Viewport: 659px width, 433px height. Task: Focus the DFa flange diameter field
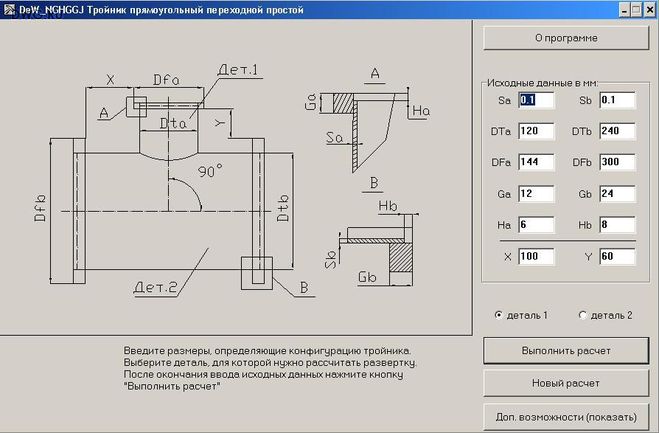click(x=535, y=162)
